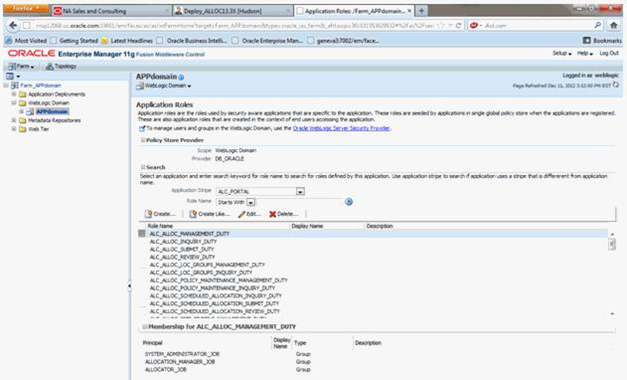Expand the Metadata Repositories node

tap(14, 120)
